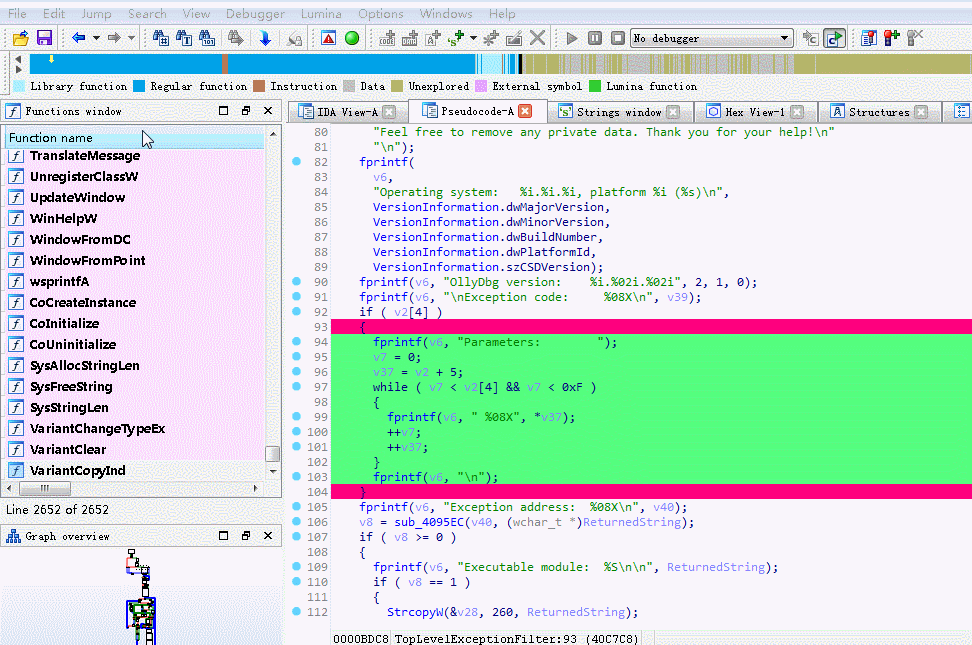Viewport: 972px width, 645px height.
Task: Switch to the Structures tab
Action: point(878,112)
